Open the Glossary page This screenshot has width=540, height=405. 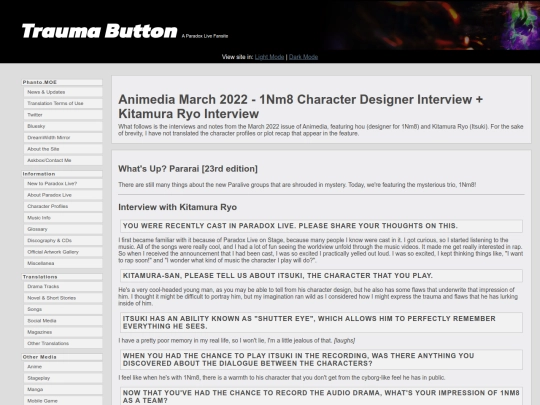coord(63,229)
